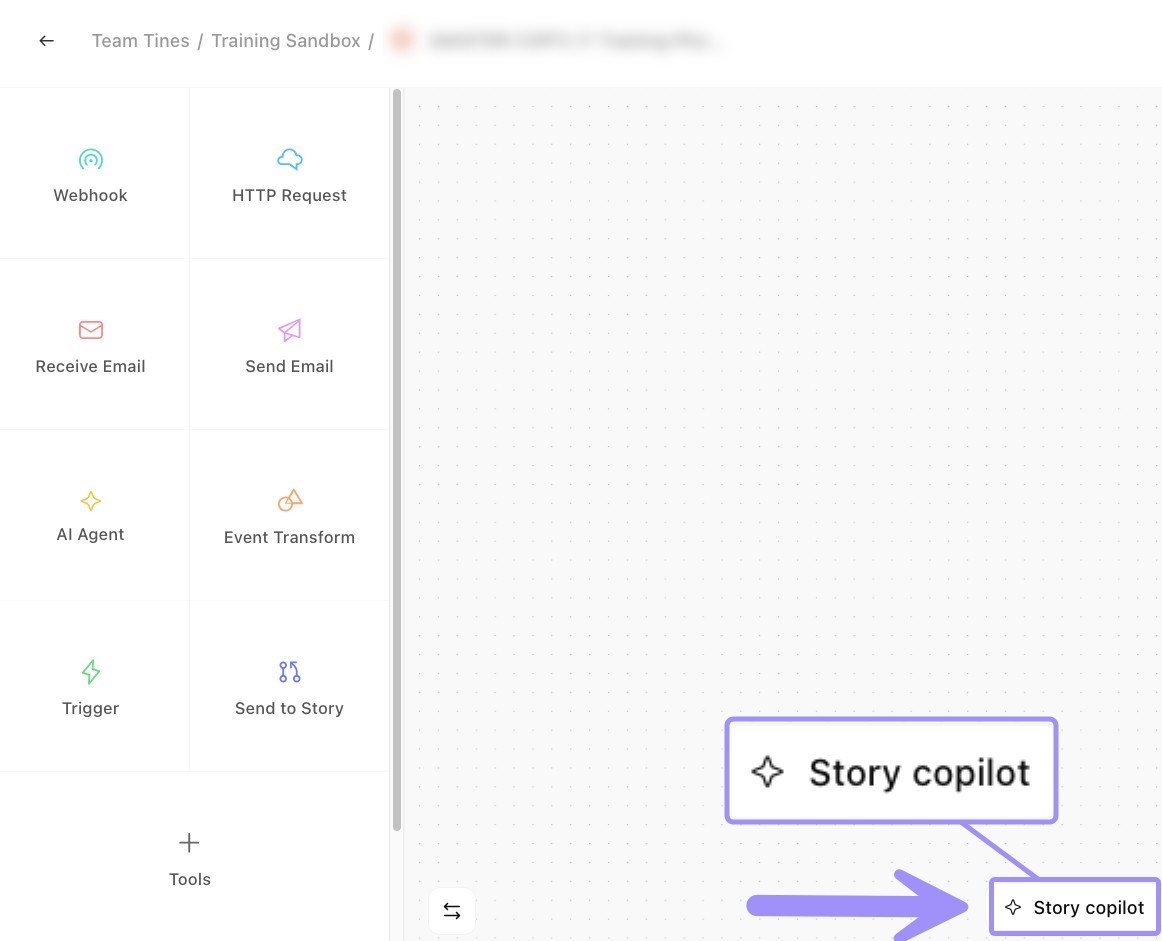
Task: Select the Webhook action icon
Action: [91, 160]
